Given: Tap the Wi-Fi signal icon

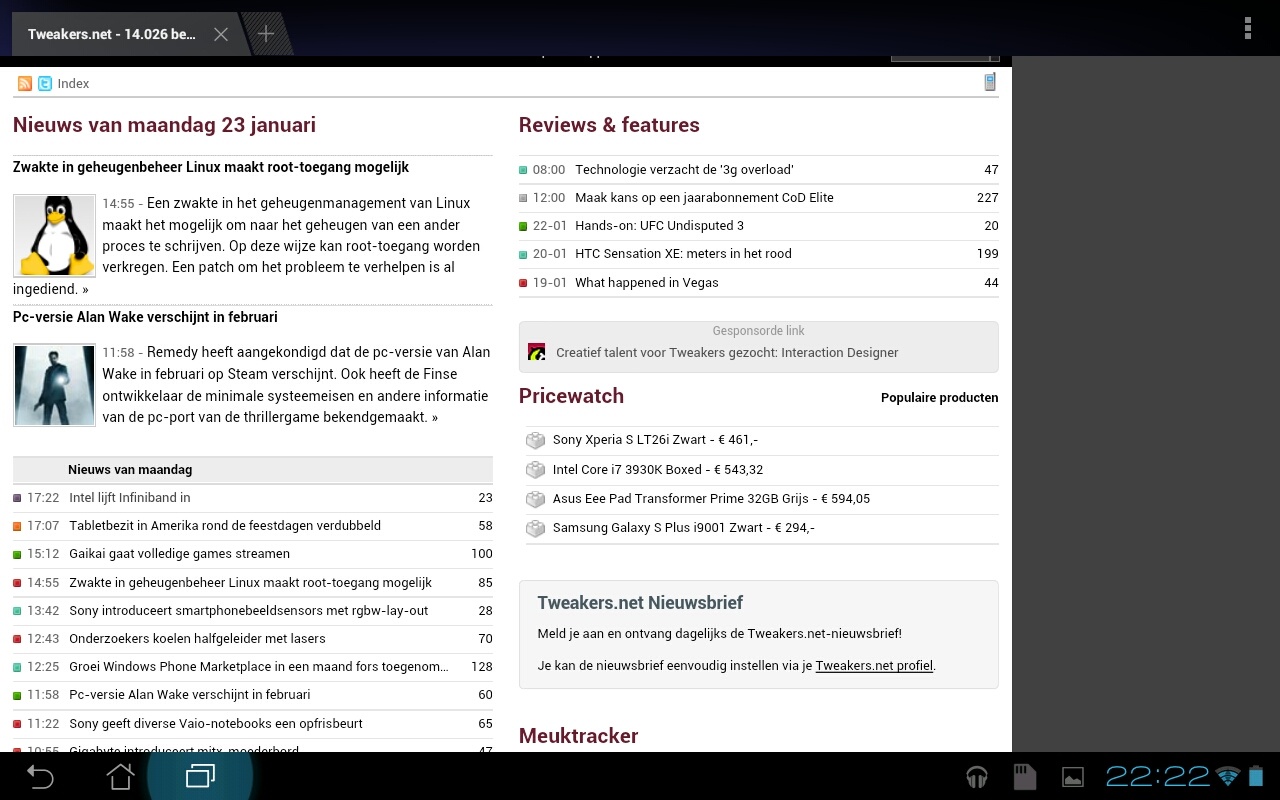Looking at the screenshot, I should pos(1228,776).
